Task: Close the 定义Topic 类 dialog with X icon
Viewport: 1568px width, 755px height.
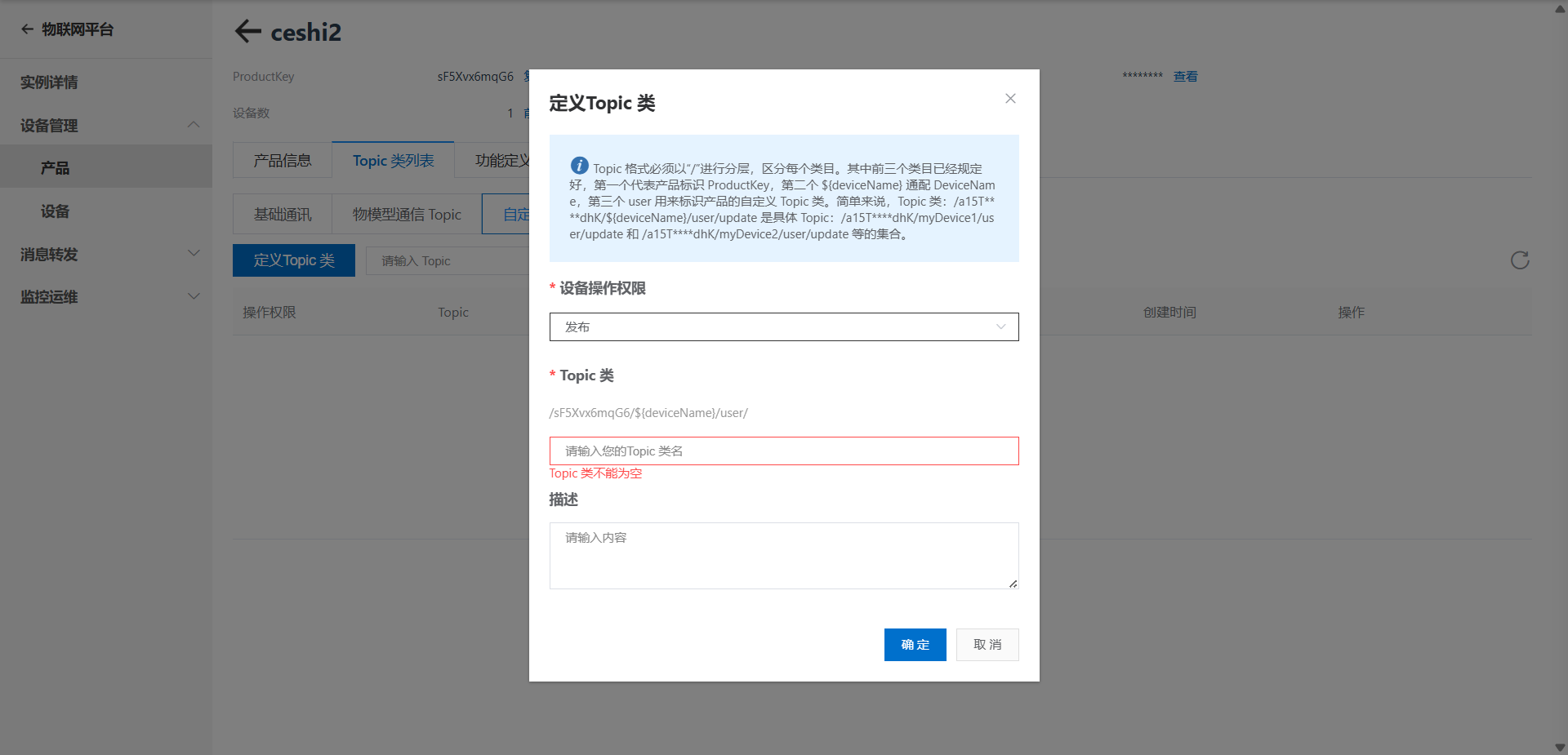Action: click(x=1010, y=99)
